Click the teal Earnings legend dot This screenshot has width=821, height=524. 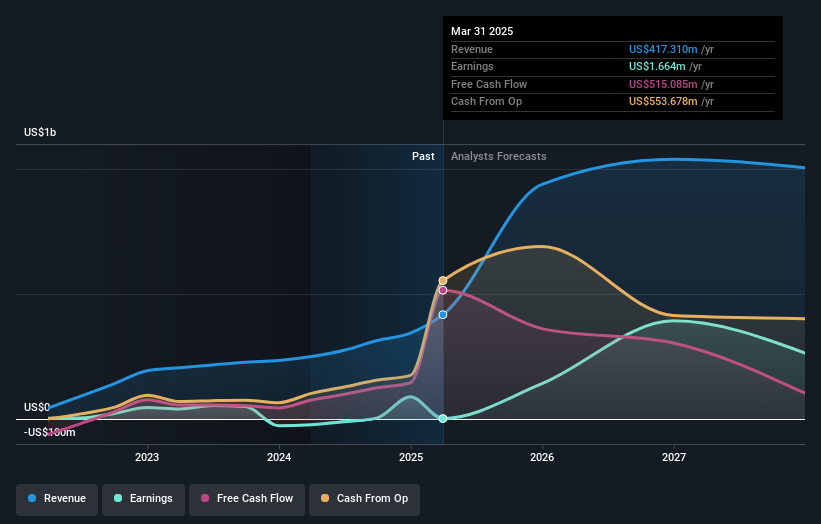pyautogui.click(x=118, y=498)
